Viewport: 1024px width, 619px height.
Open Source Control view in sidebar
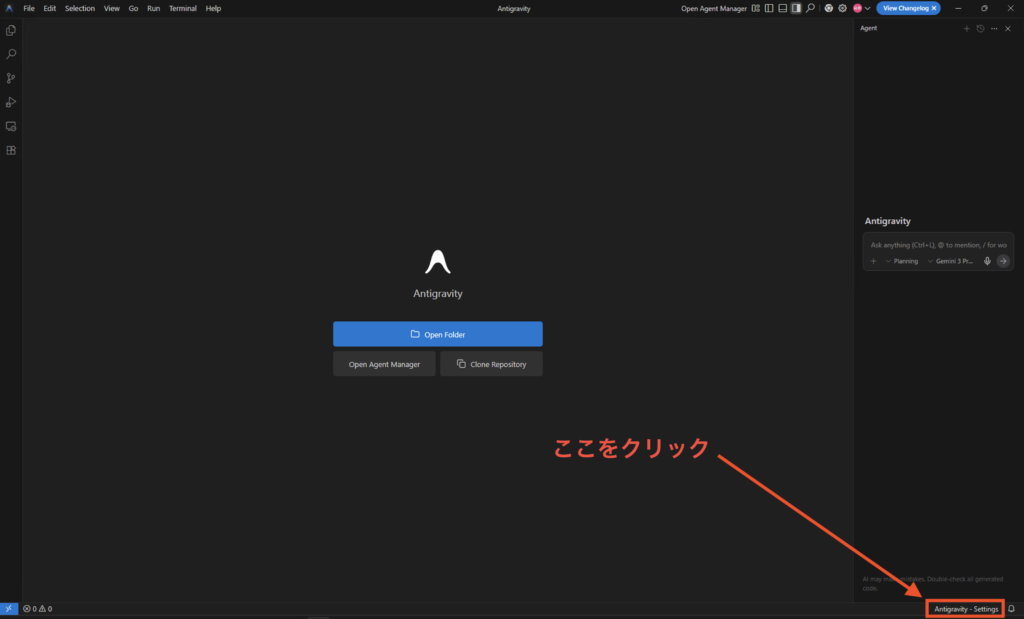tap(11, 78)
